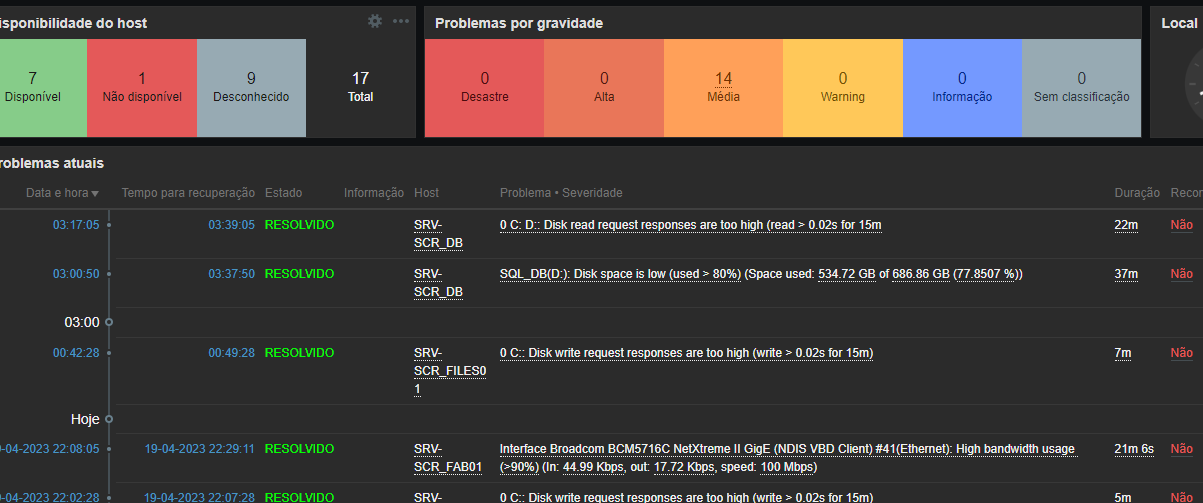The width and height of the screenshot is (1203, 503).
Task: Click Não acknowledge link for 22m problem
Action: (x=1181, y=225)
